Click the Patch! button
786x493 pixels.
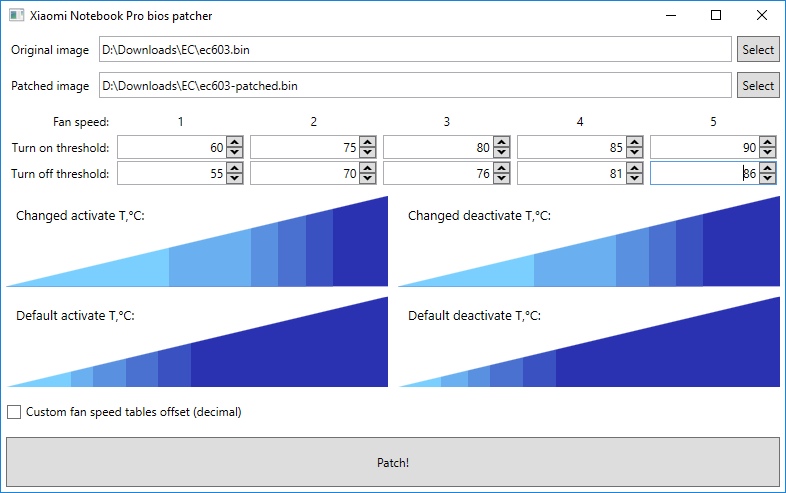(393, 462)
